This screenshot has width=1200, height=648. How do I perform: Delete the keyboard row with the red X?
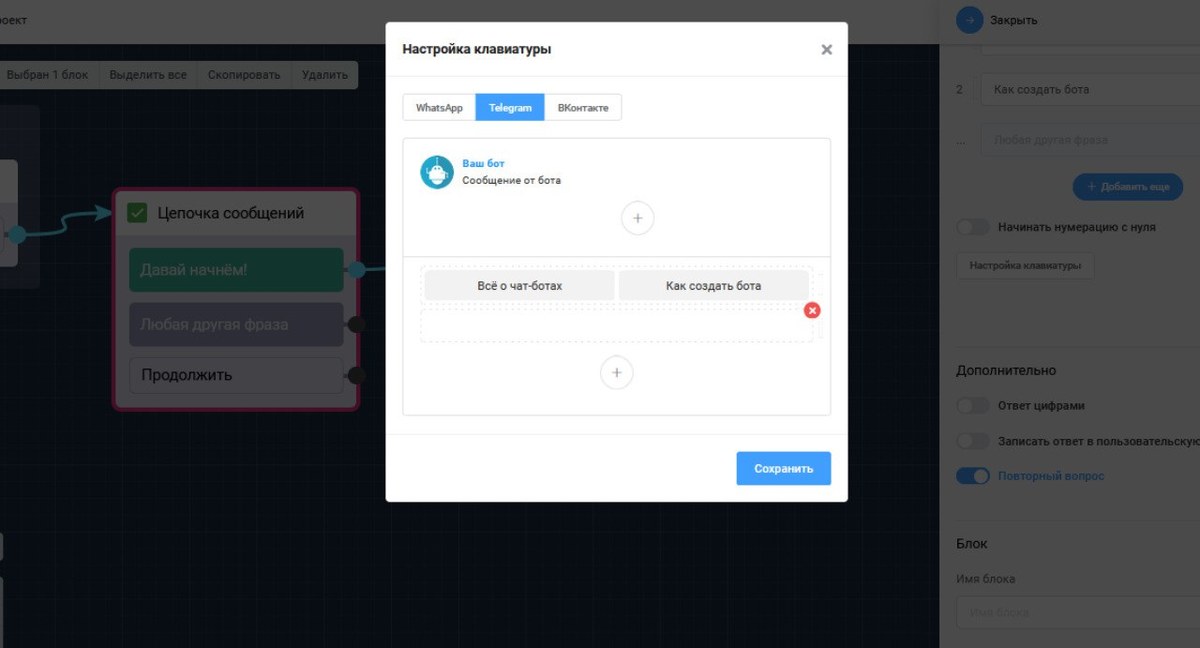(x=812, y=310)
